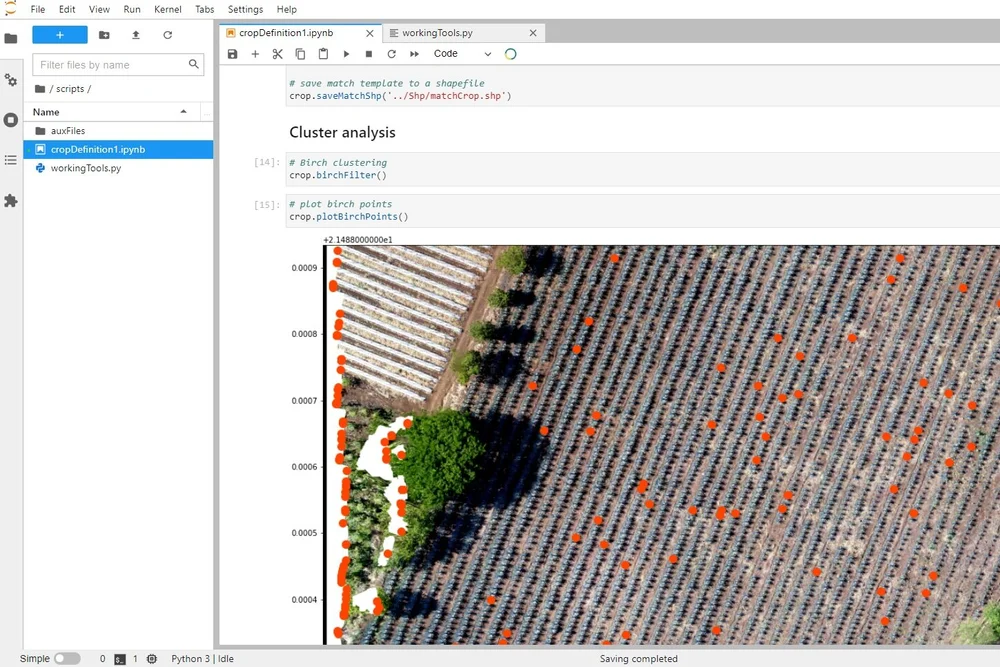Toggle Simple interface mode
Screen dimensions: 1000x667
[68, 658]
